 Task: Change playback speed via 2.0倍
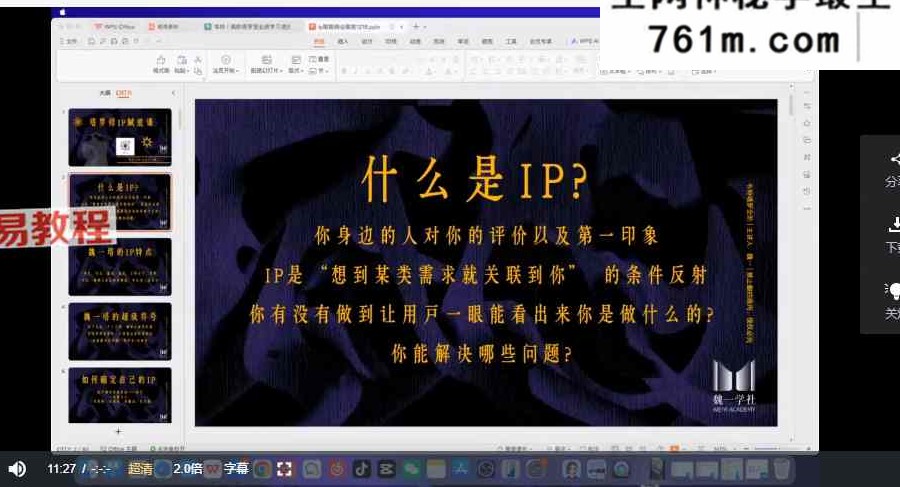click(188, 469)
